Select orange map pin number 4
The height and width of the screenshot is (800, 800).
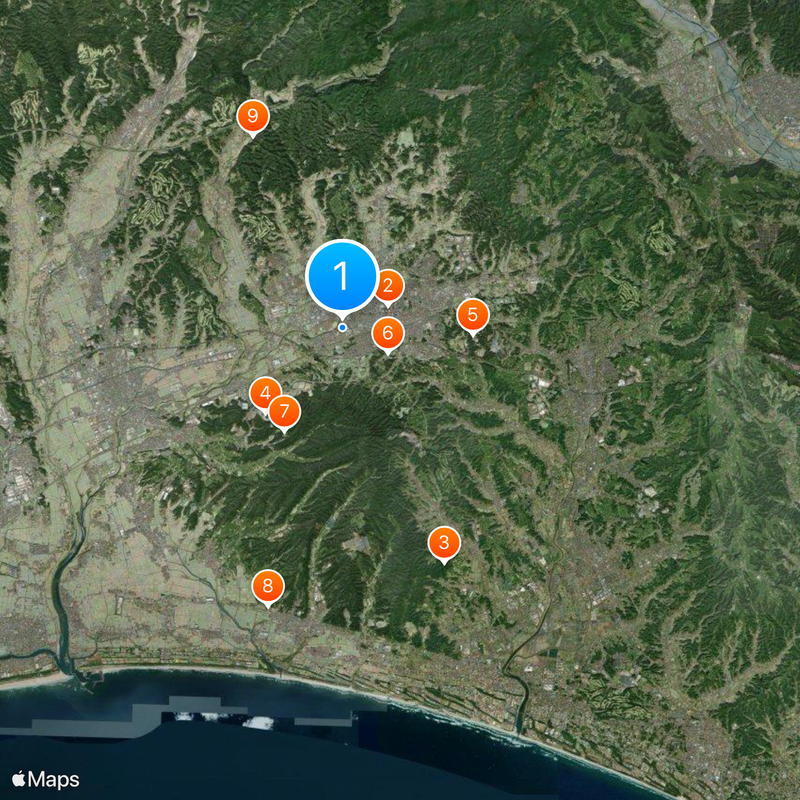263,393
